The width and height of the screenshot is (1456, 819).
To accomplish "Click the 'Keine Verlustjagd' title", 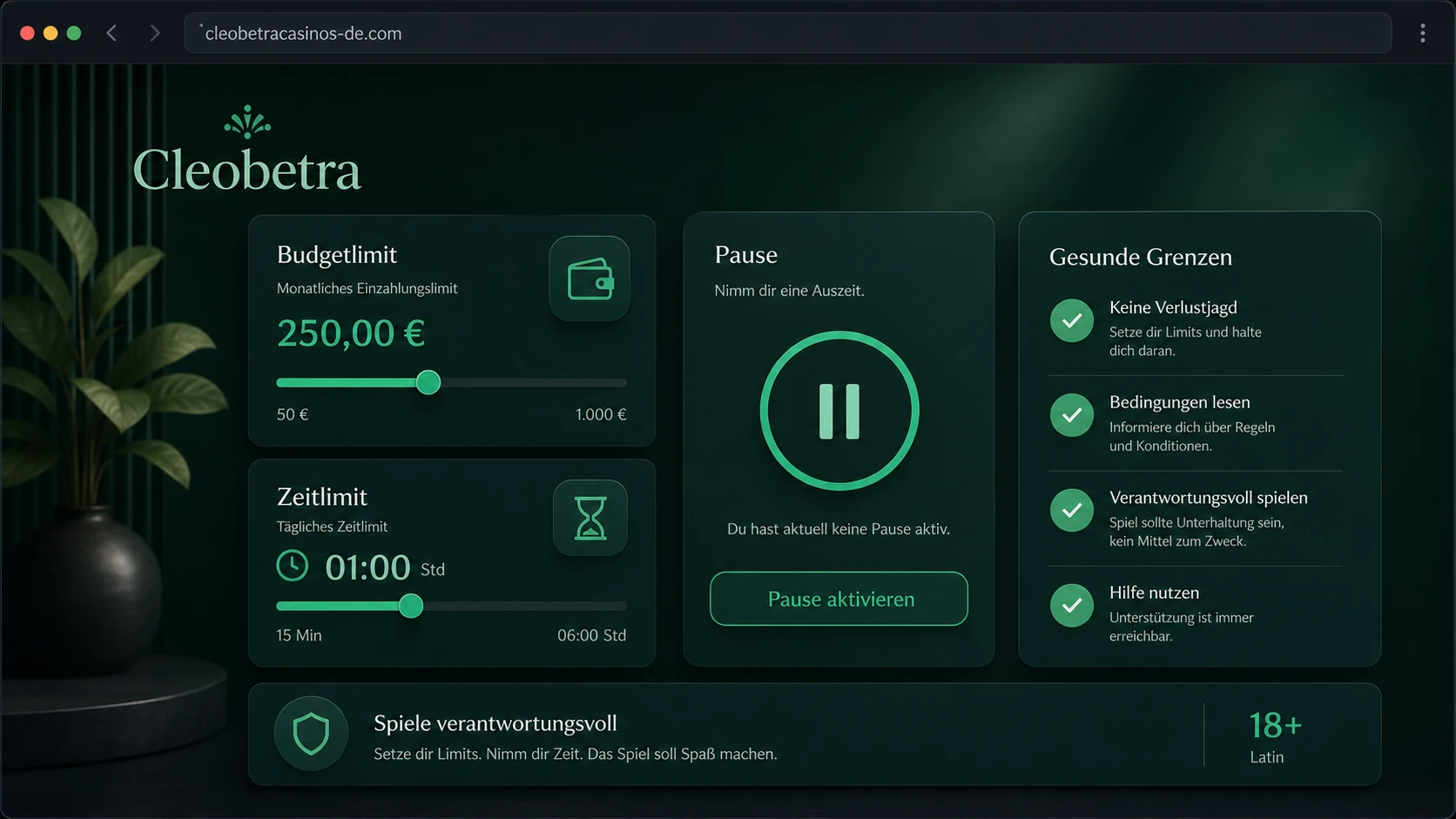I will tap(1173, 307).
